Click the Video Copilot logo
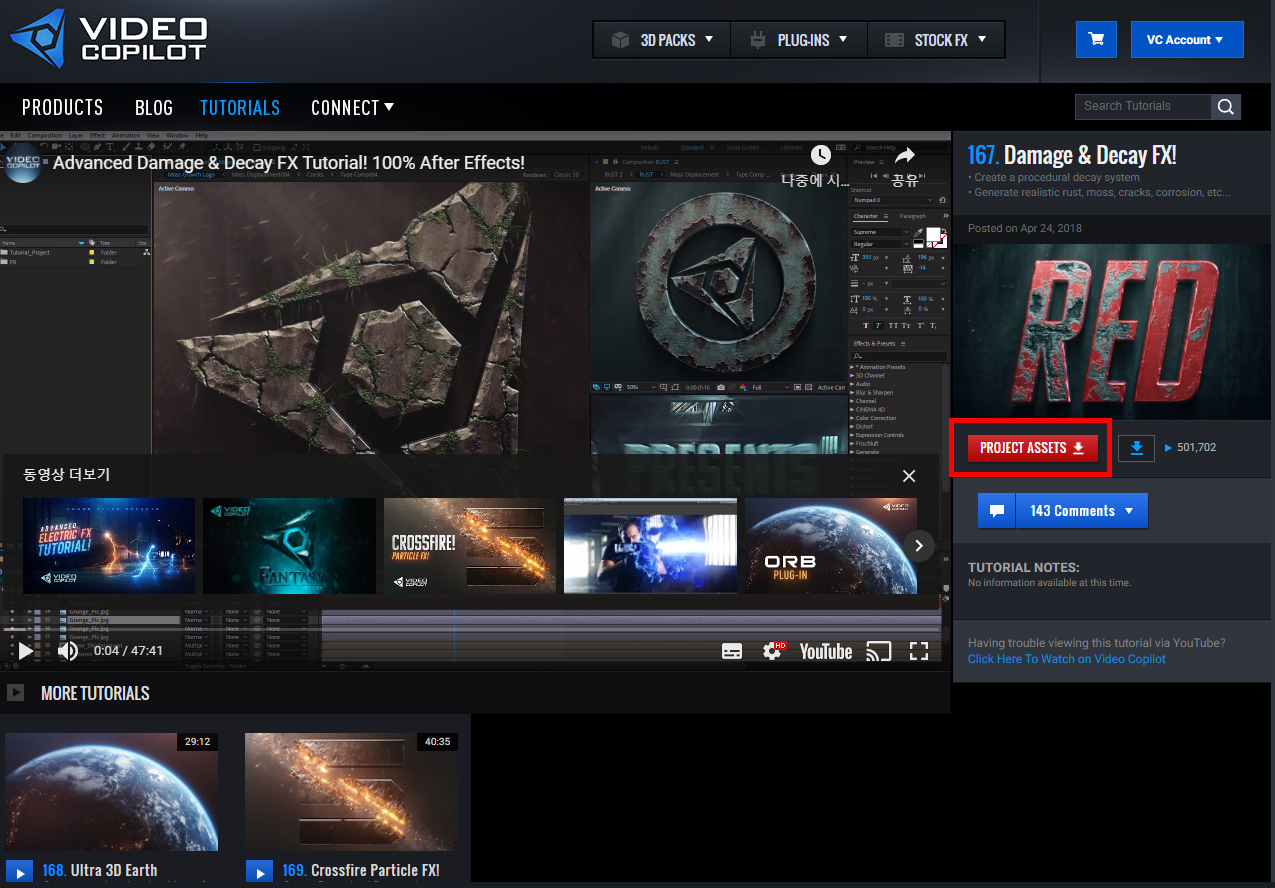This screenshot has height=888, width=1275. [108, 39]
